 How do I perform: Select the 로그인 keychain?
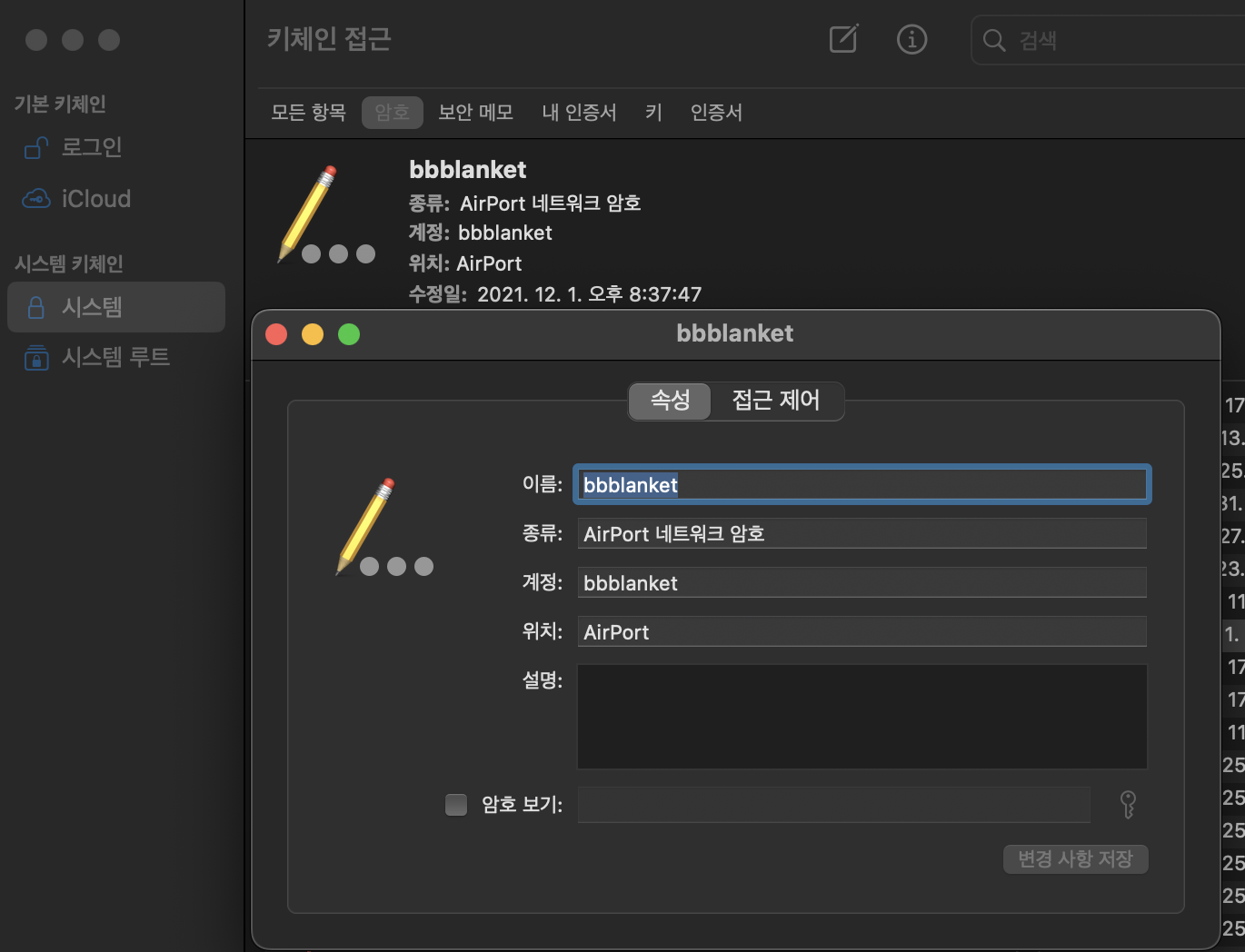tap(116, 147)
